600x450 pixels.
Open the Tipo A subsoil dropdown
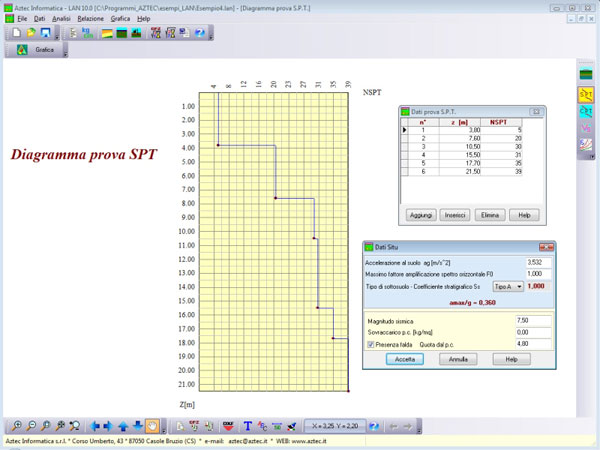pos(508,286)
